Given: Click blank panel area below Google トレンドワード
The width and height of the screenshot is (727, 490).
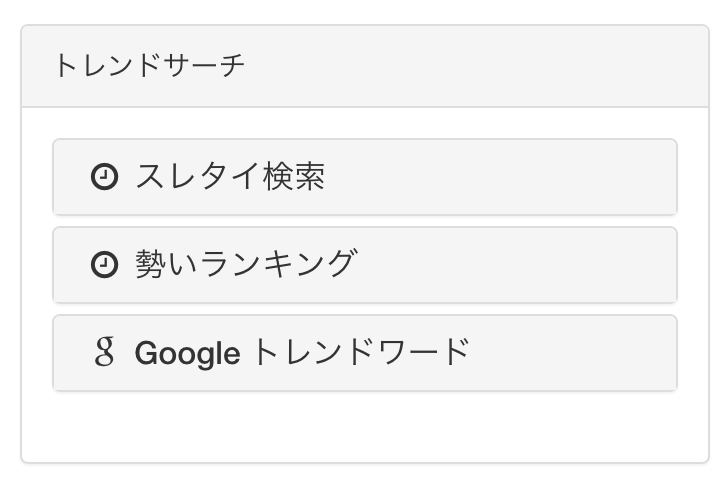Looking at the screenshot, I should (x=365, y=426).
